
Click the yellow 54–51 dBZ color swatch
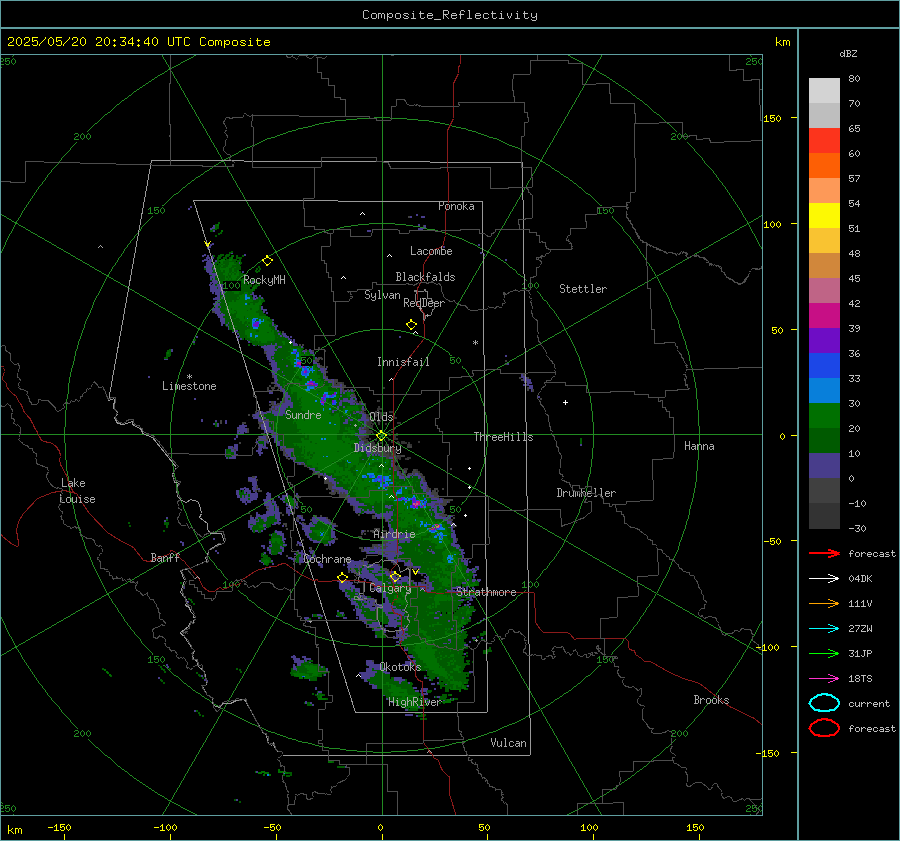[x=824, y=215]
